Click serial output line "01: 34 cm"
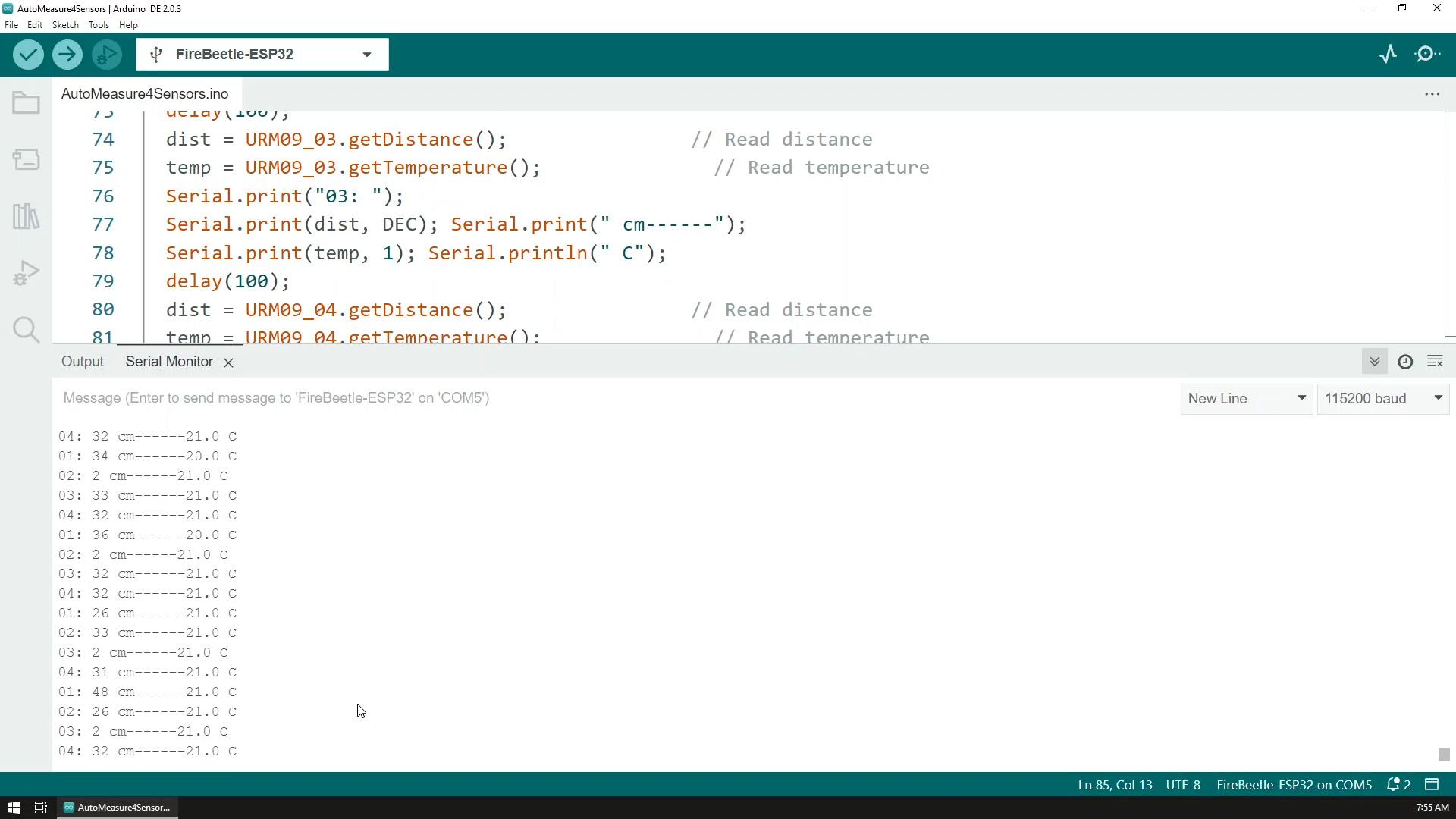Screen dimensions: 1456x819 tap(148, 457)
